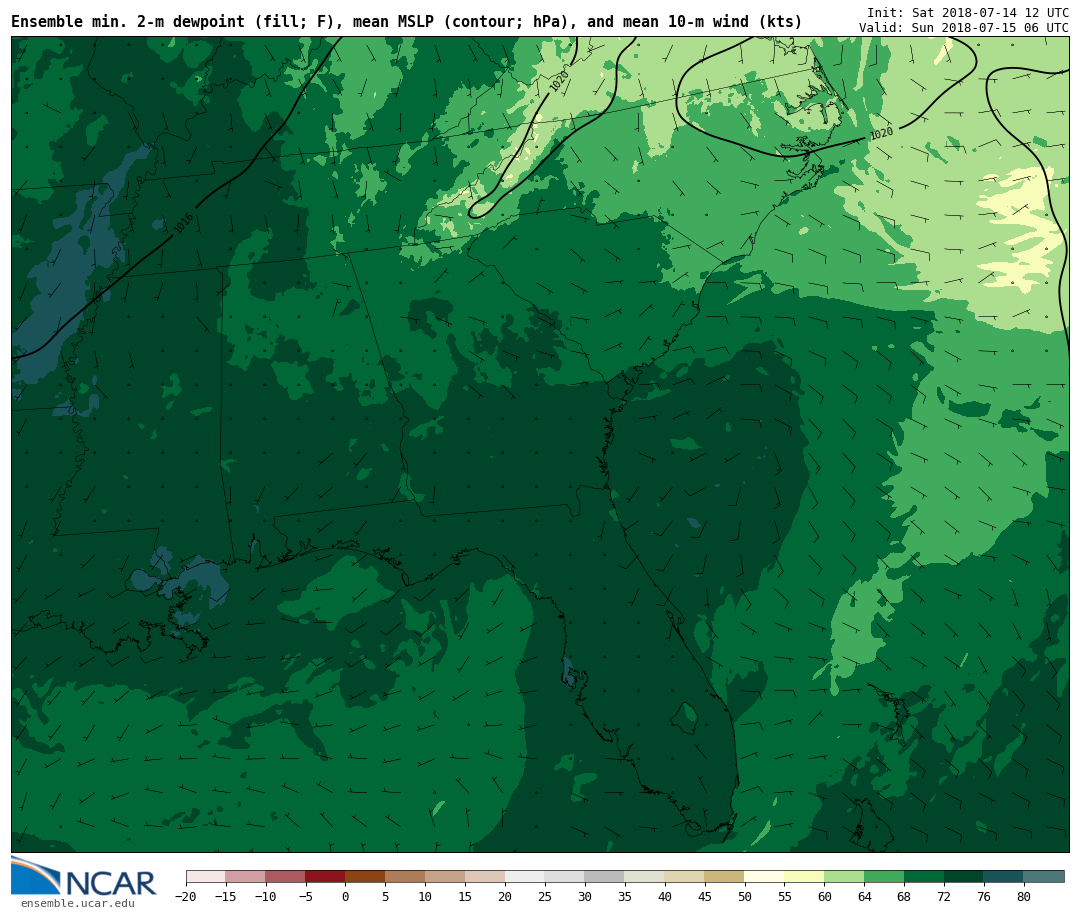This screenshot has height=915, width=1080.
Task: Pick the darkest green swatch between 72 and 76
Action: [x=964, y=876]
